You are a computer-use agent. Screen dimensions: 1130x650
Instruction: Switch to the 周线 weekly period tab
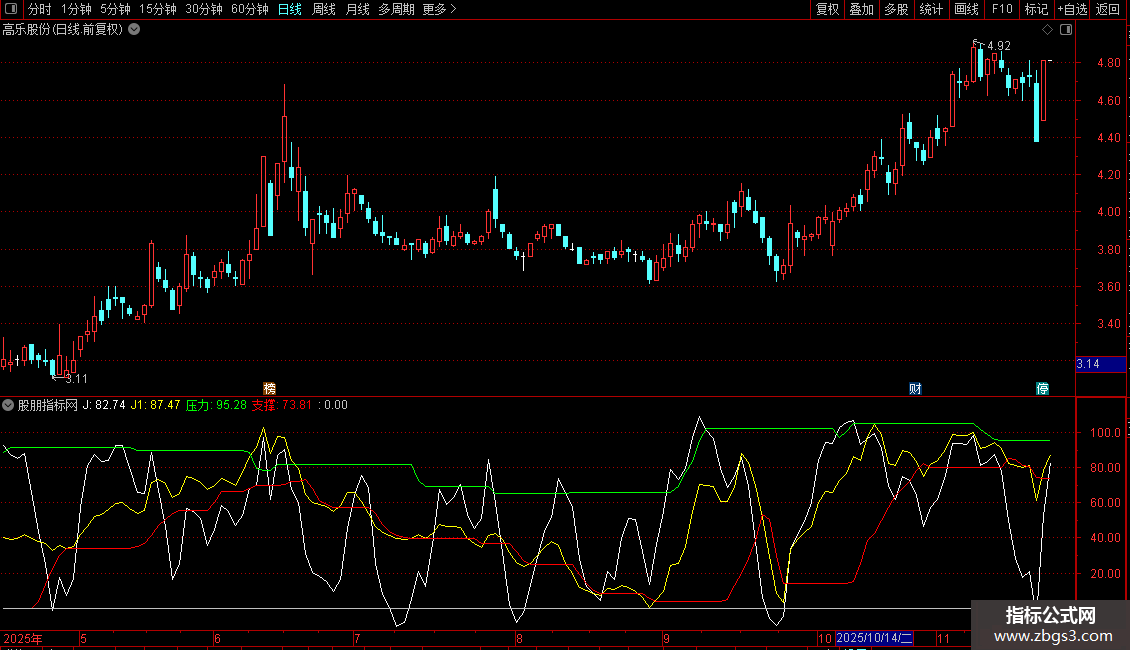pyautogui.click(x=324, y=9)
